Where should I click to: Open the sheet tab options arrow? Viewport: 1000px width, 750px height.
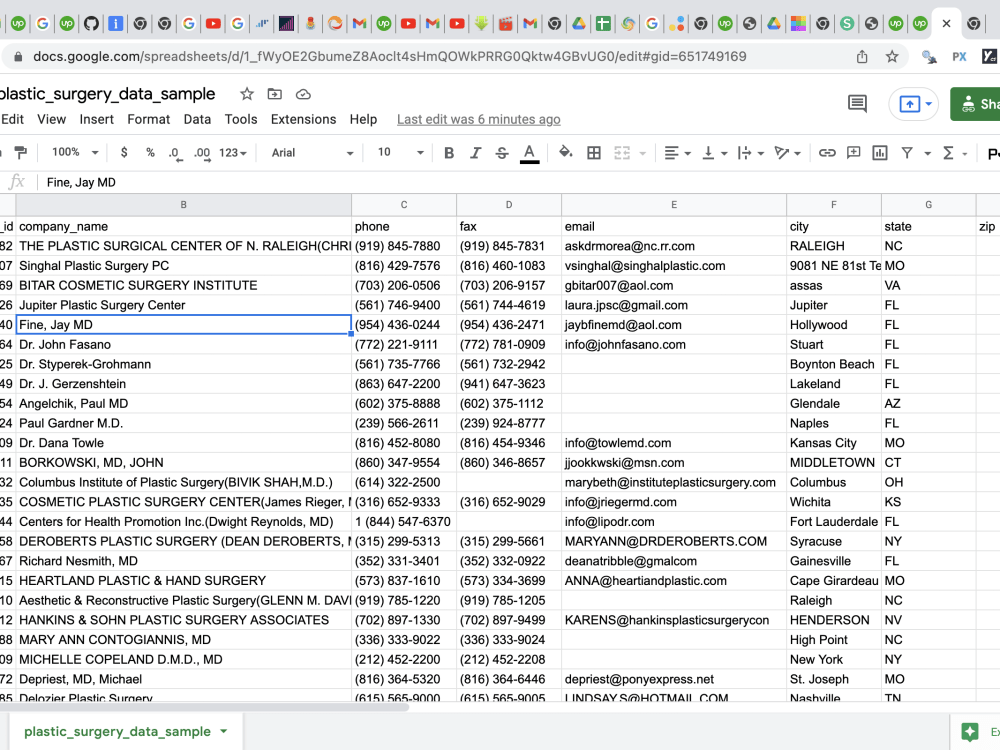224,732
